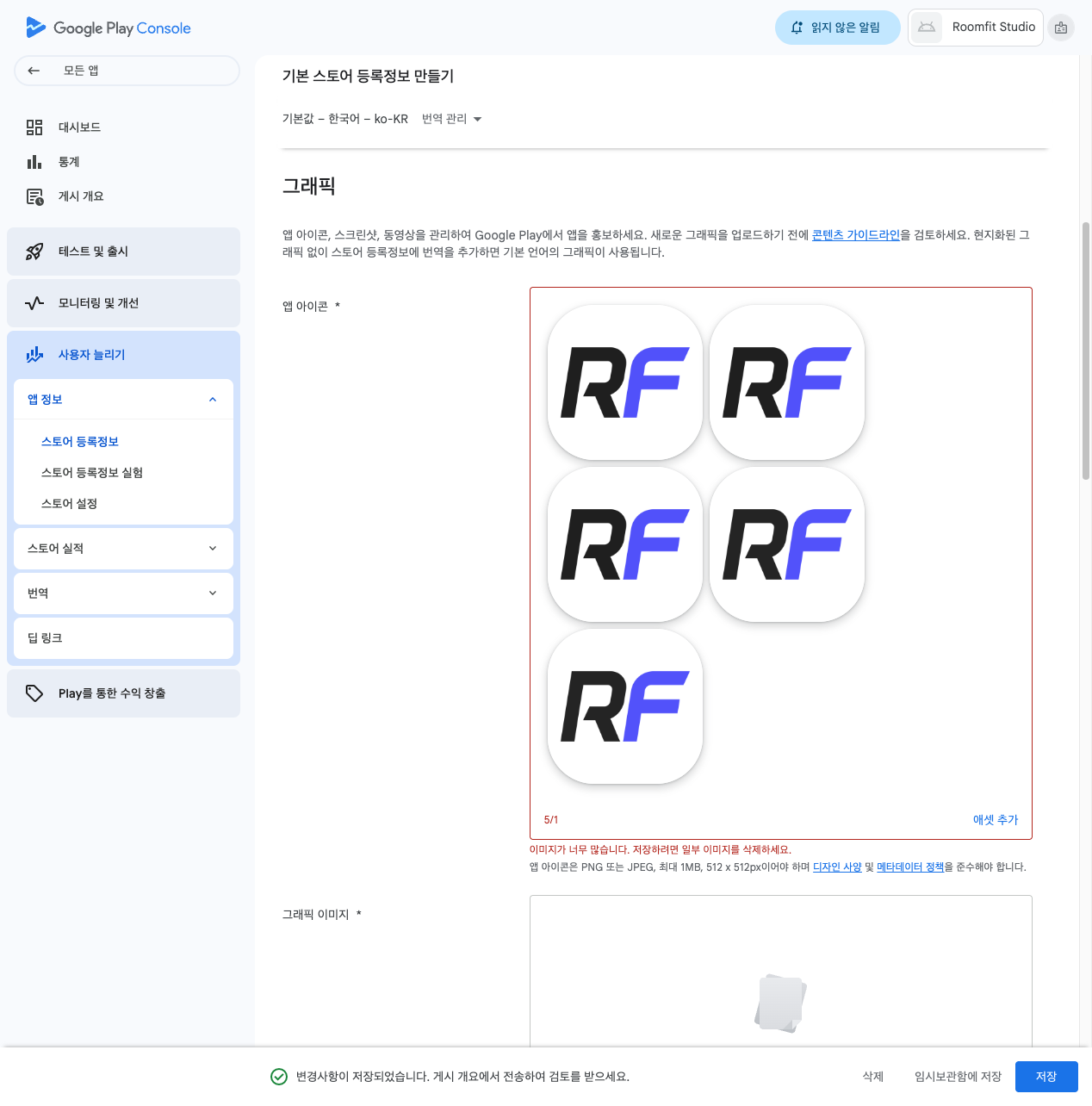Collapse the 앱 정보 section
The height and width of the screenshot is (1106, 1092).
point(213,400)
